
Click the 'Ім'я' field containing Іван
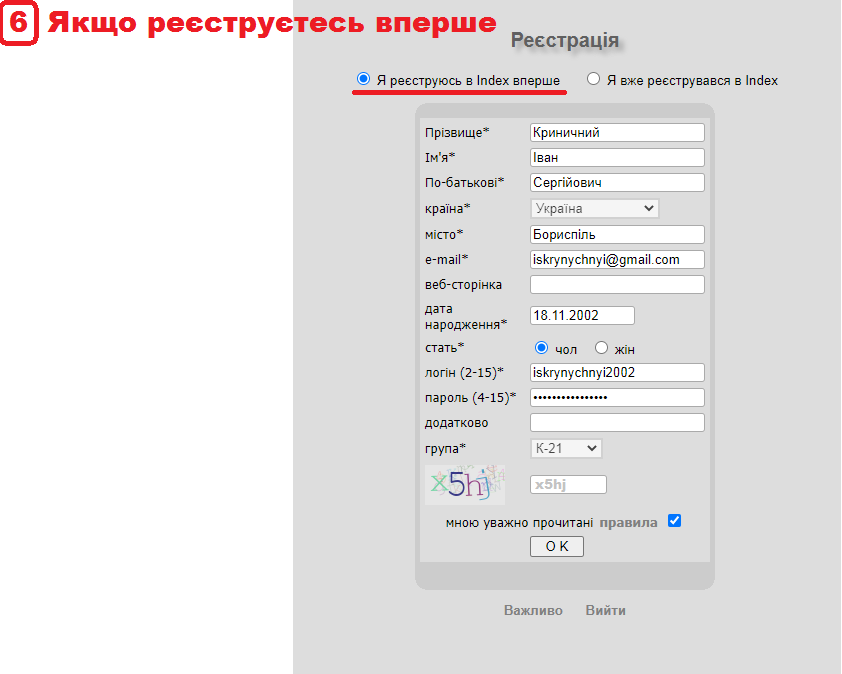pyautogui.click(x=617, y=157)
